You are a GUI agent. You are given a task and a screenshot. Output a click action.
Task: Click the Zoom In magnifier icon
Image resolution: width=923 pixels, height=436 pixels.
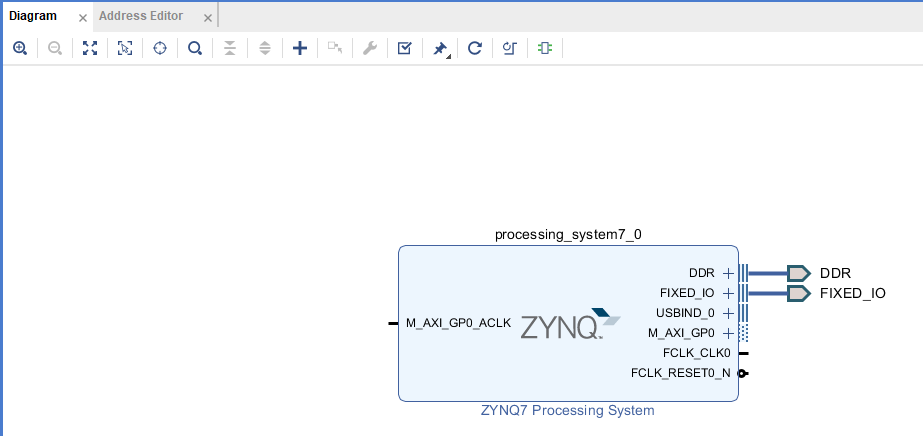tap(19, 48)
